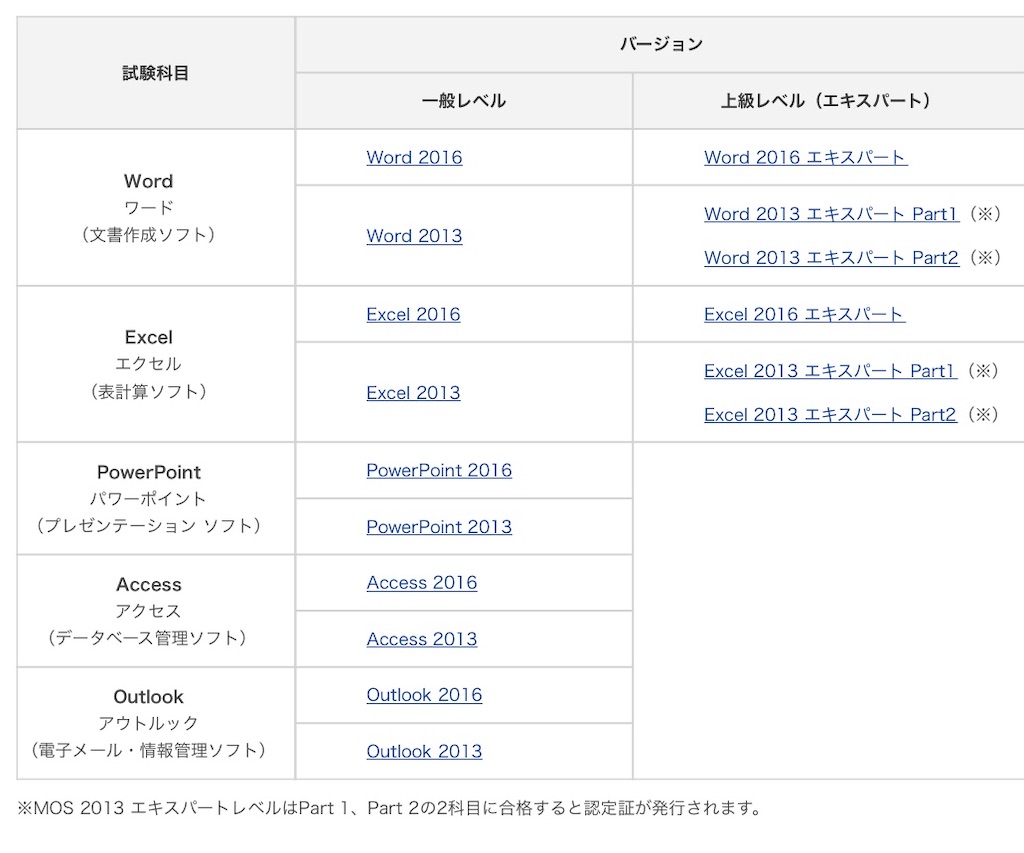The width and height of the screenshot is (1024, 853).
Task: Open Excel 2016 エキスパート link
Action: click(x=805, y=314)
